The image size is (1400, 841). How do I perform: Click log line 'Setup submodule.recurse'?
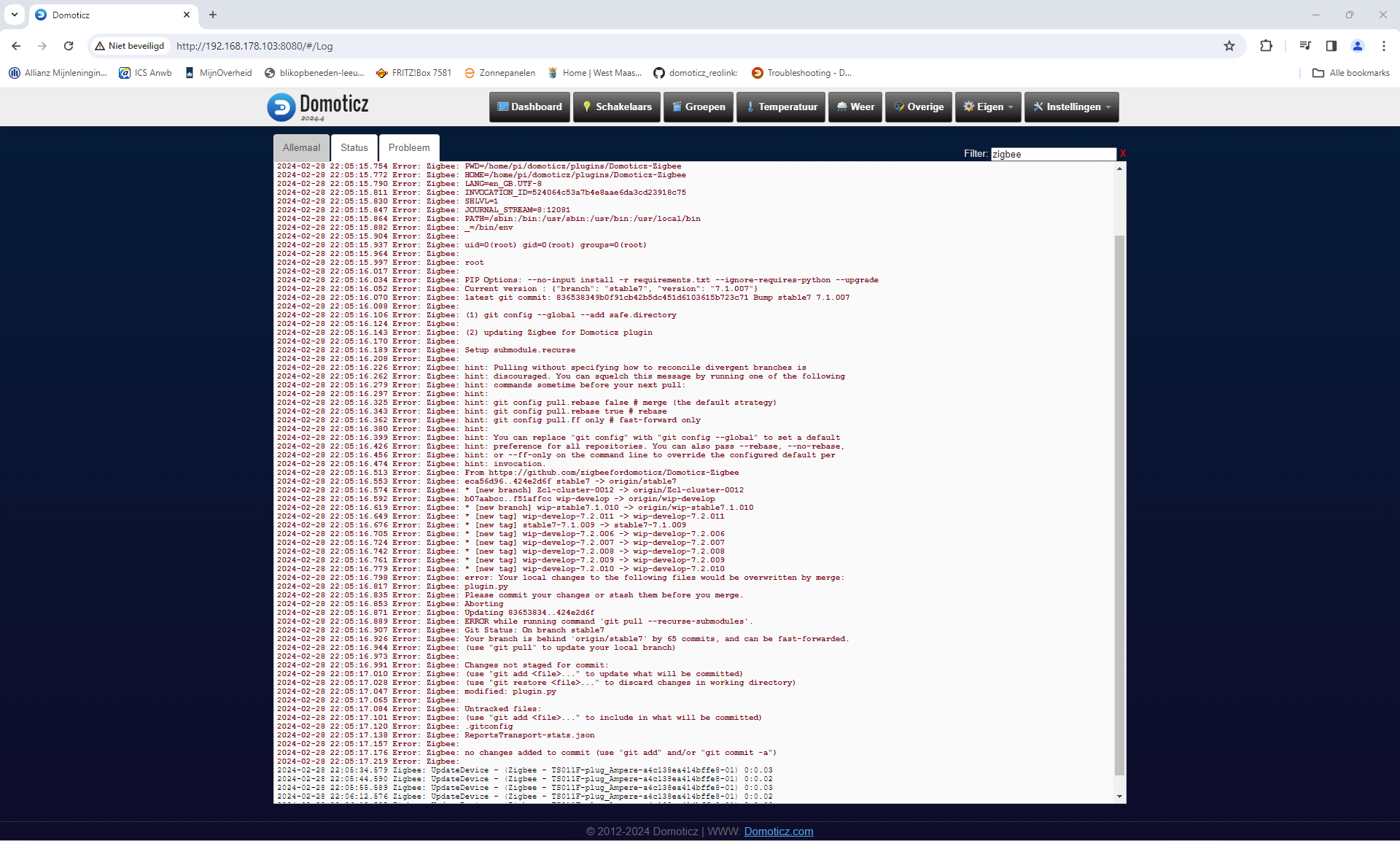[426, 350]
